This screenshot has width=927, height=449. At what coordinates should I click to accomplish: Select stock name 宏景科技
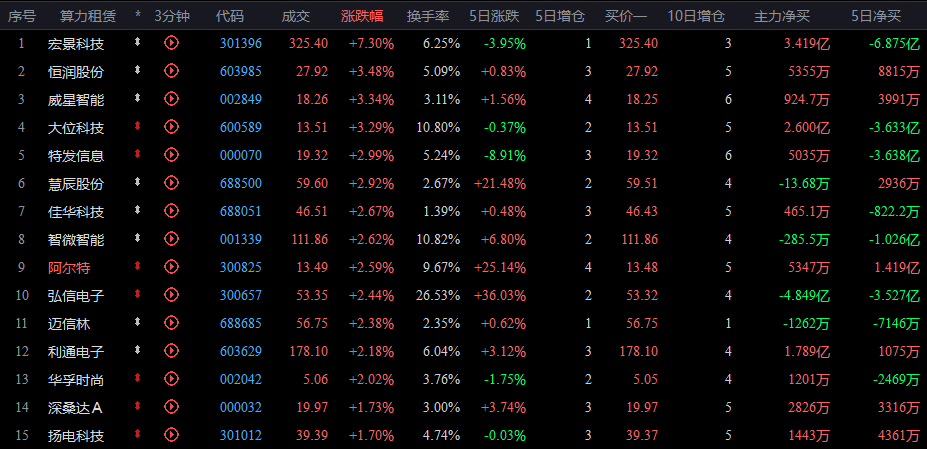click(x=76, y=43)
